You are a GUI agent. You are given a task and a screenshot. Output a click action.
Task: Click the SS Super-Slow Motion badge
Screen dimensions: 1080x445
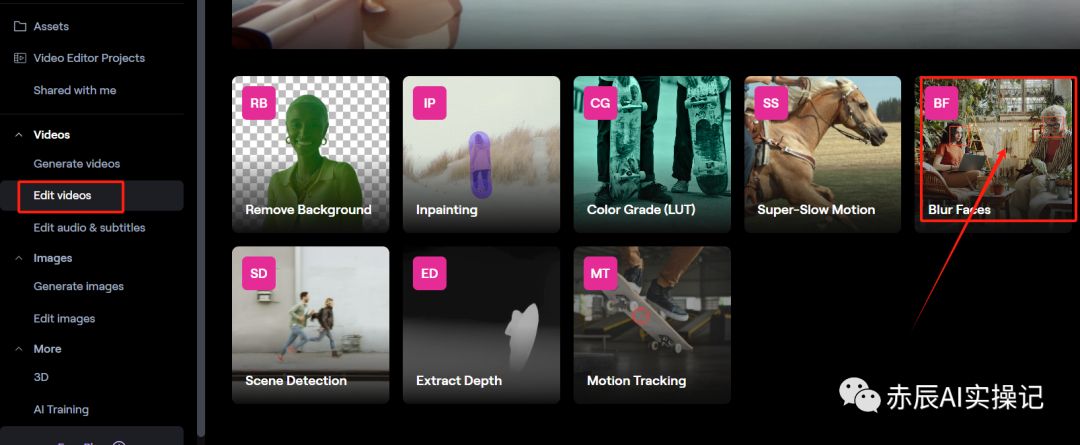(x=771, y=103)
